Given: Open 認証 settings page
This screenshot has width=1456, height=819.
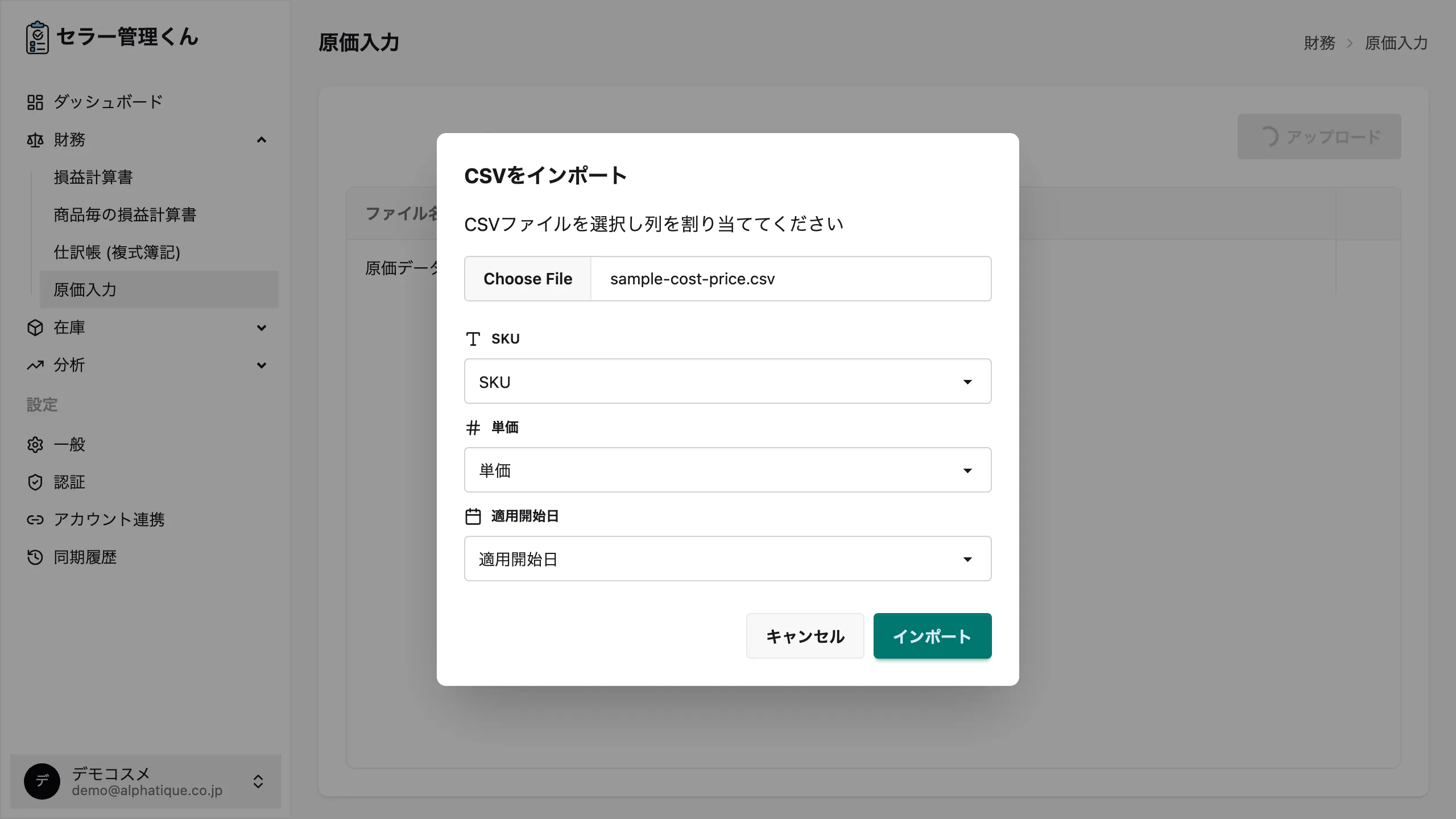Looking at the screenshot, I should pyautogui.click(x=146, y=482).
